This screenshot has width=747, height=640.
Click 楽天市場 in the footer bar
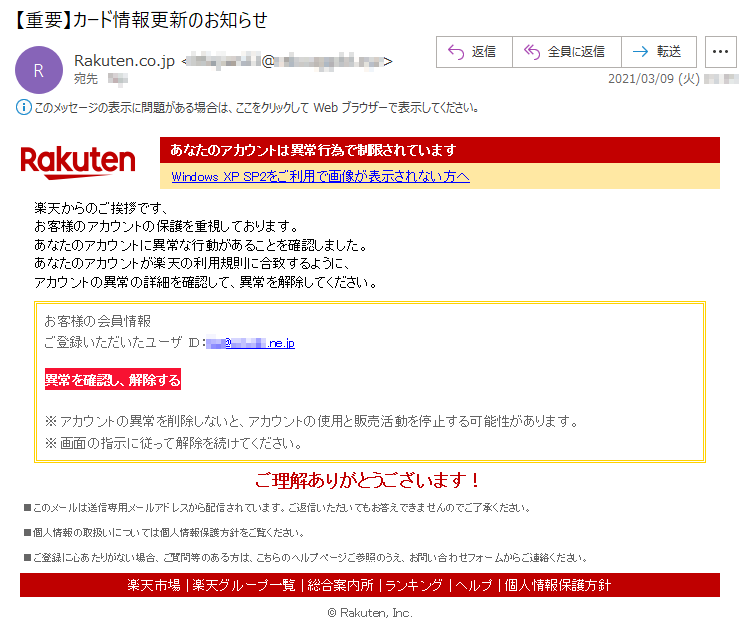[154, 585]
